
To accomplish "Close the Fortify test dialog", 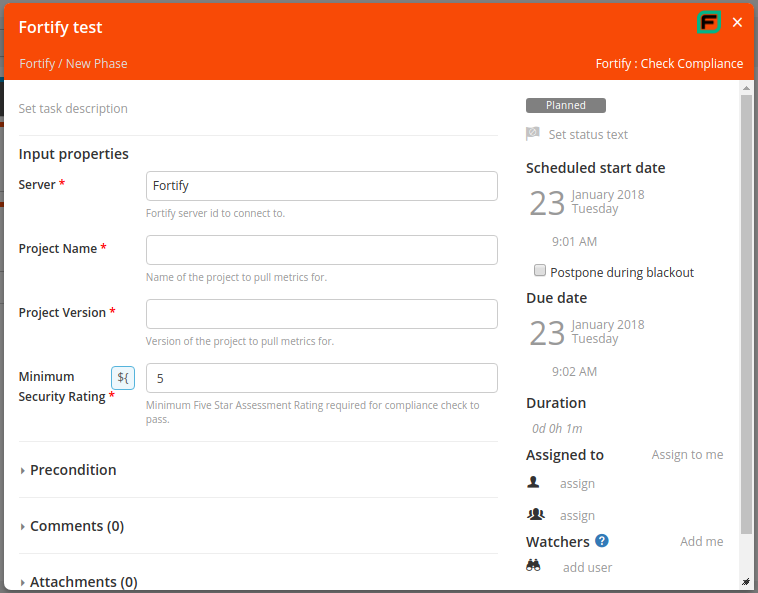I will coord(737,22).
